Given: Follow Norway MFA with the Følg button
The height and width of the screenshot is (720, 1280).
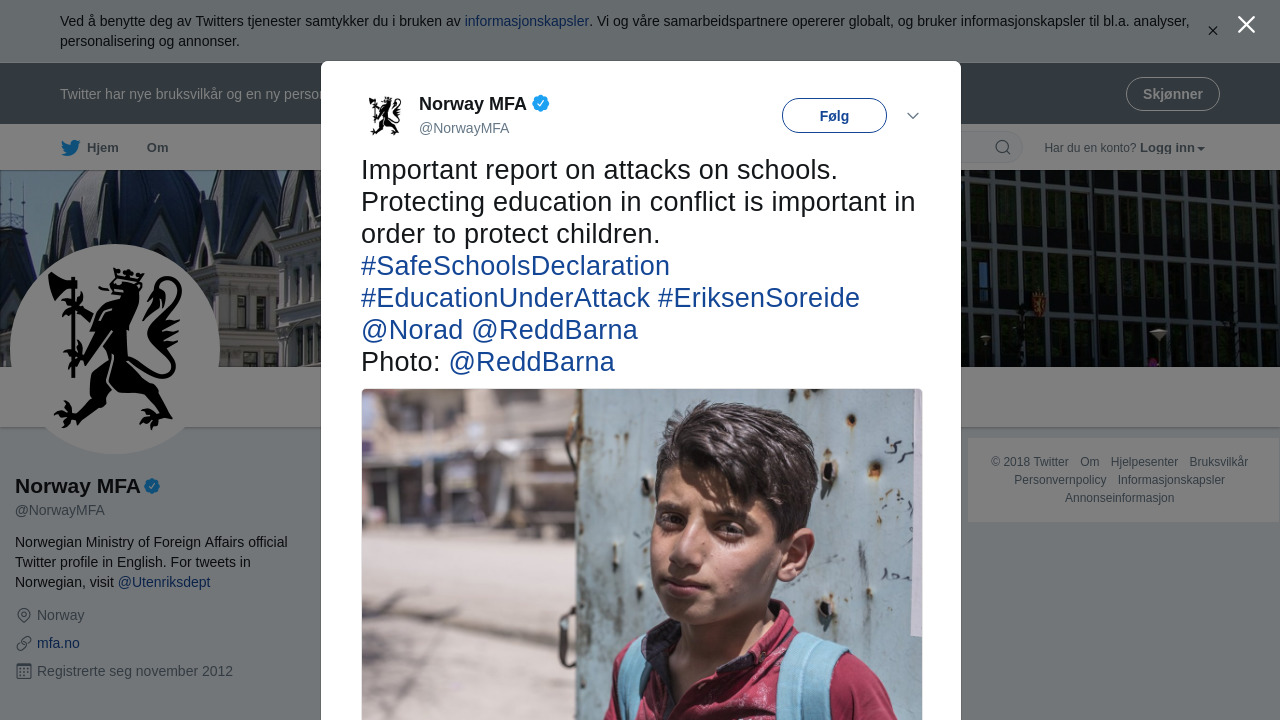Looking at the screenshot, I should click(x=834, y=116).
